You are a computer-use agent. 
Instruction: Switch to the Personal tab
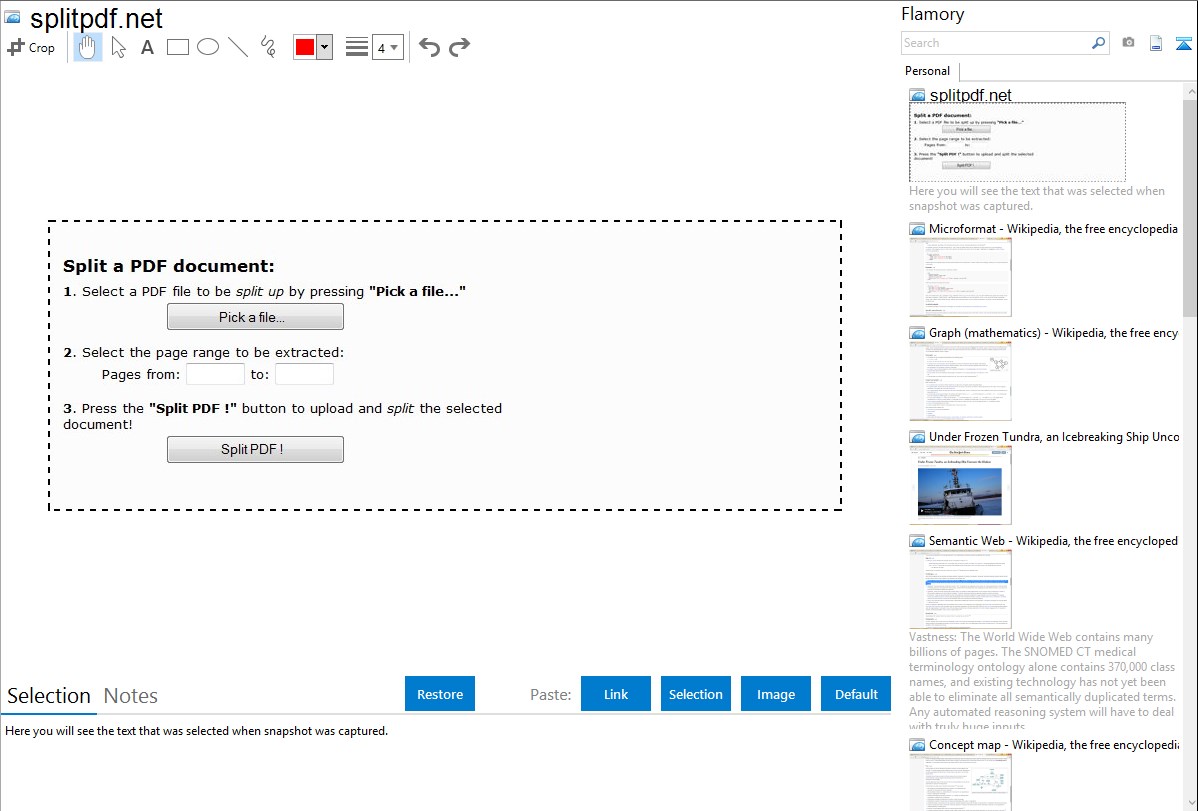click(928, 70)
